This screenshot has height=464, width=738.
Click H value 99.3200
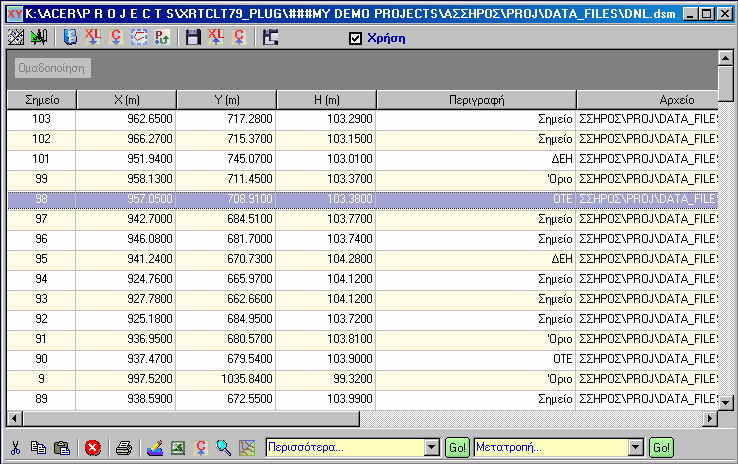(x=353, y=379)
